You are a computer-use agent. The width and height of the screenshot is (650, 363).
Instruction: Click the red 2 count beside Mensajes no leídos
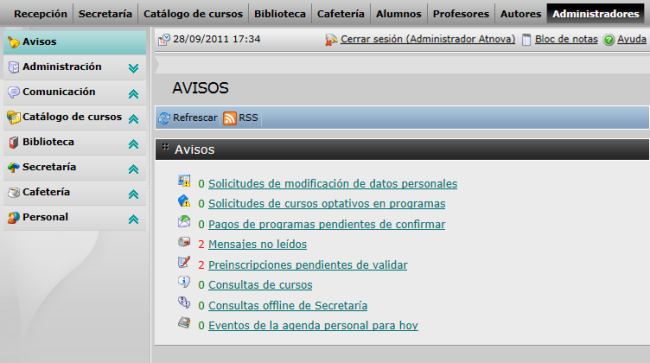pyautogui.click(x=201, y=244)
